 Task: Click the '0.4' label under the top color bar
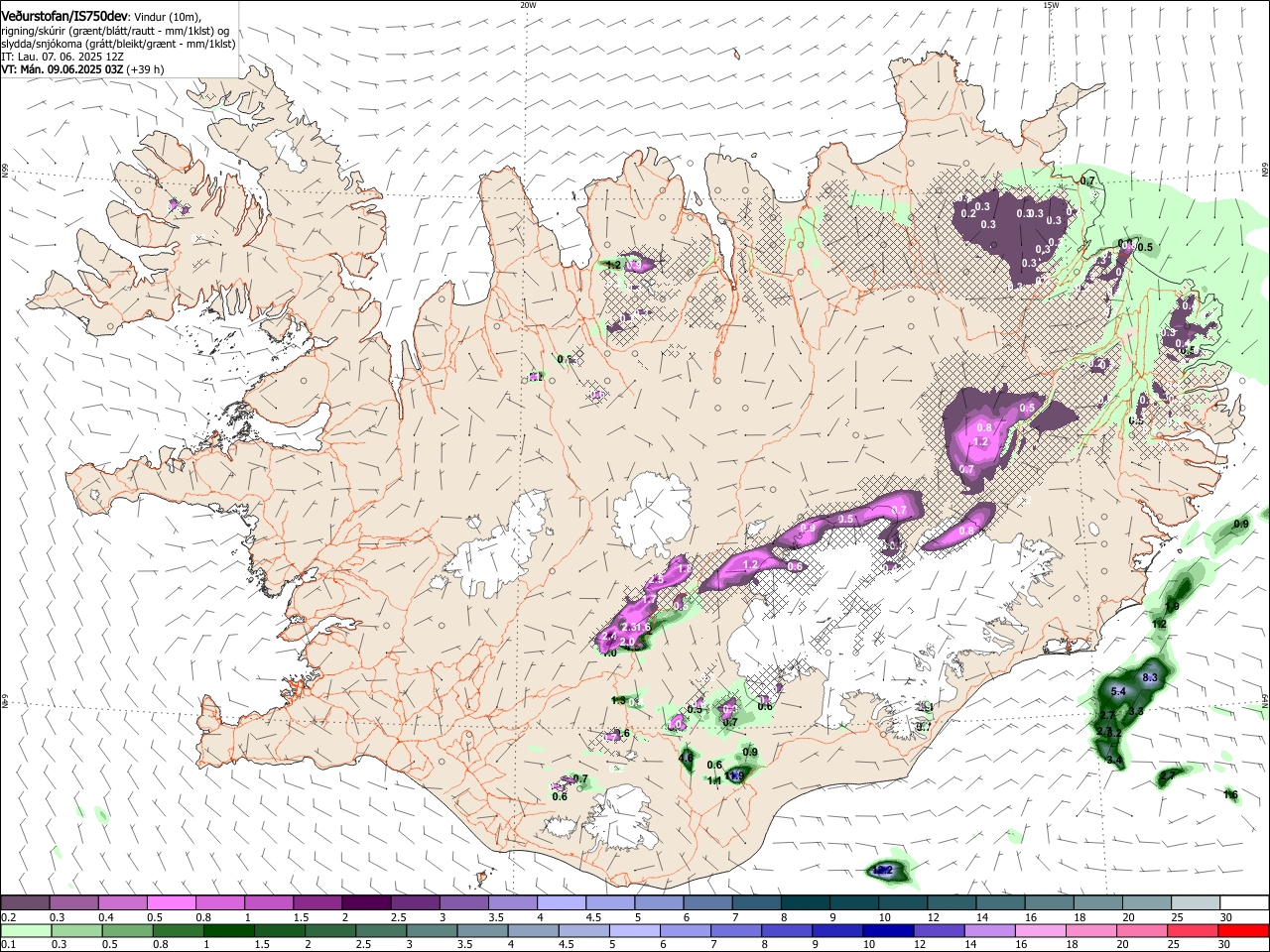pyautogui.click(x=105, y=917)
